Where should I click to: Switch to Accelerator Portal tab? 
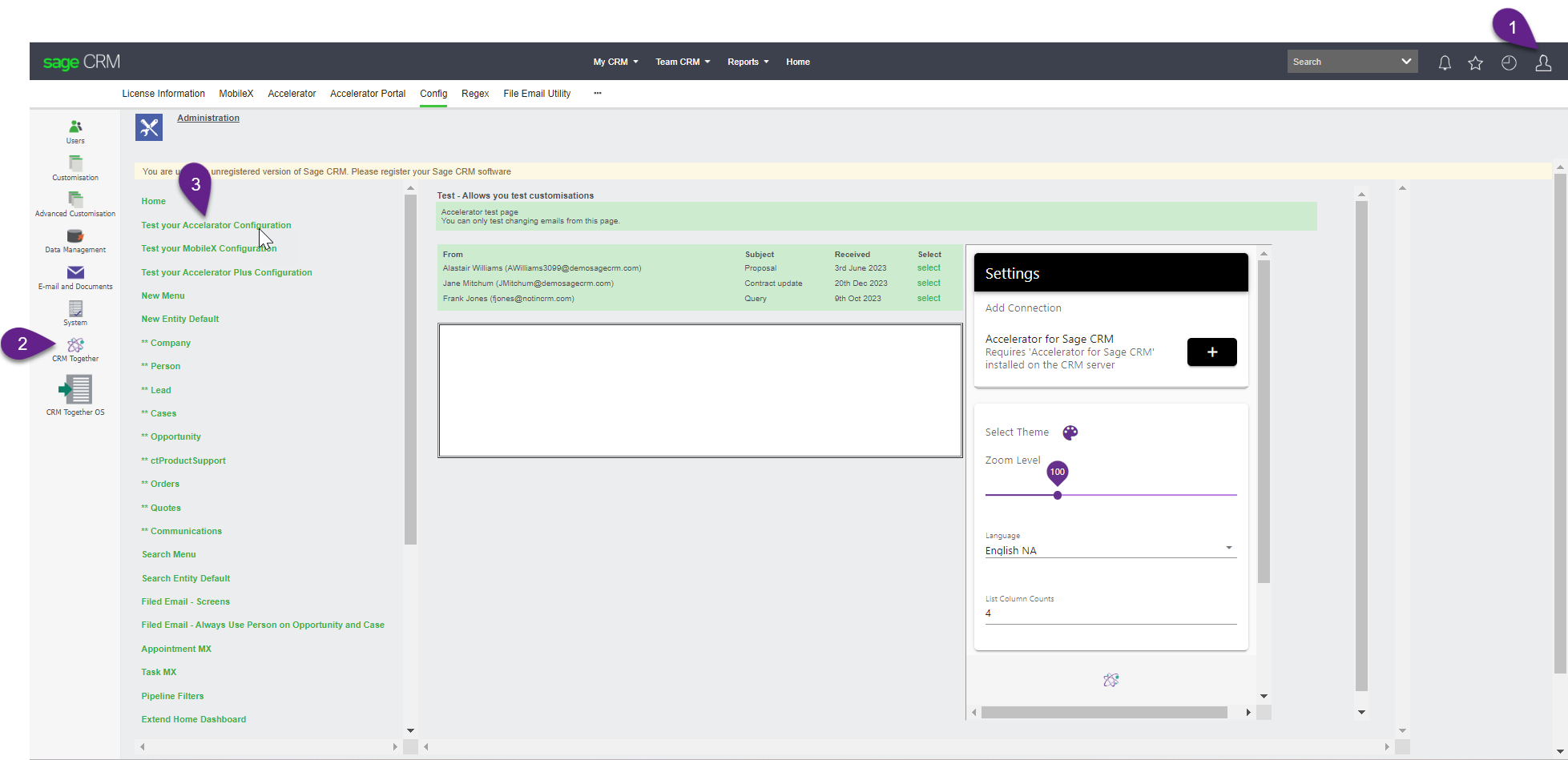368,94
